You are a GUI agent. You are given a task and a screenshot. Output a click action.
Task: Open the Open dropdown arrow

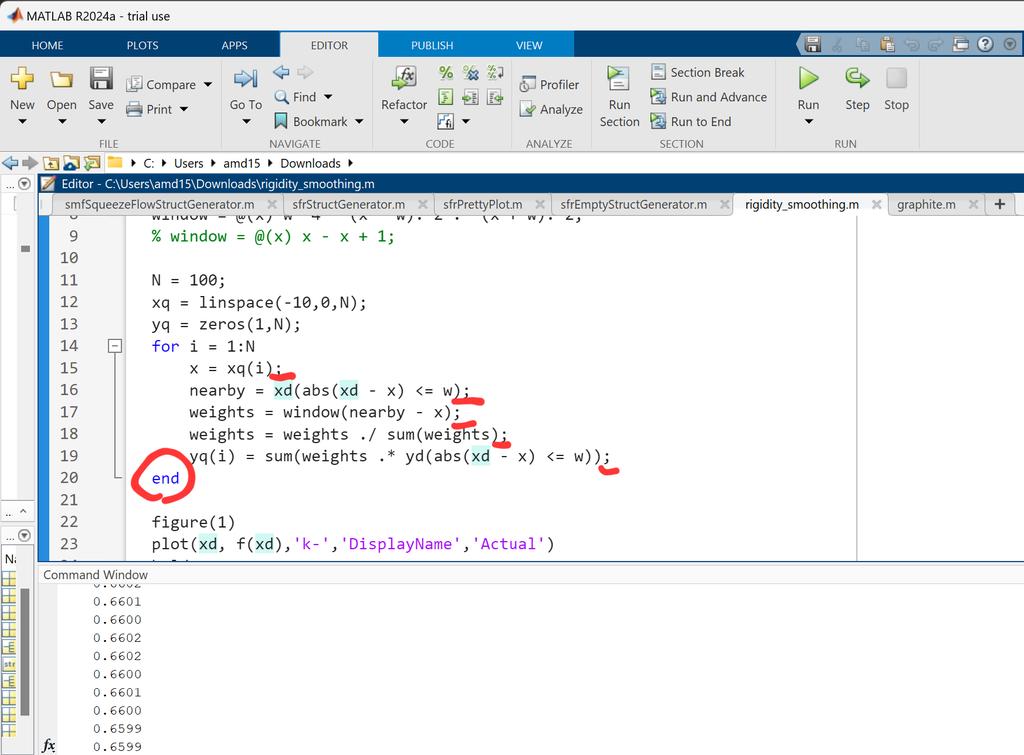pos(62,121)
